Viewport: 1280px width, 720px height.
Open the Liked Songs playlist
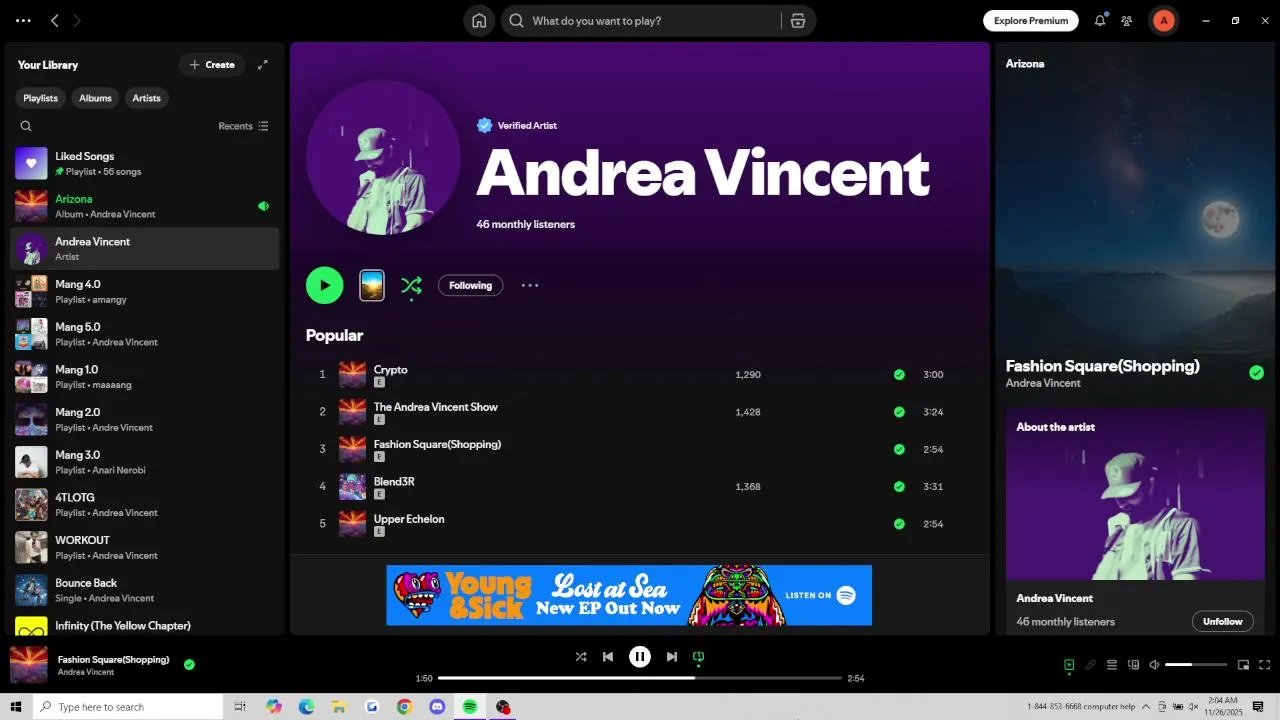[145, 163]
